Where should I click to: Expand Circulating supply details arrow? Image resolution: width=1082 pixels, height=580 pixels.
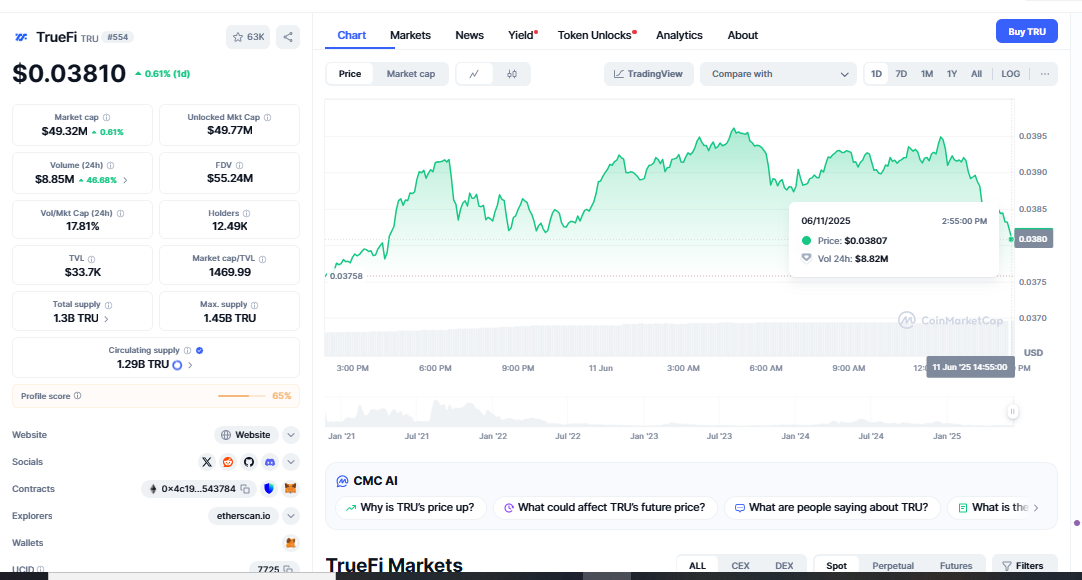coord(190,365)
